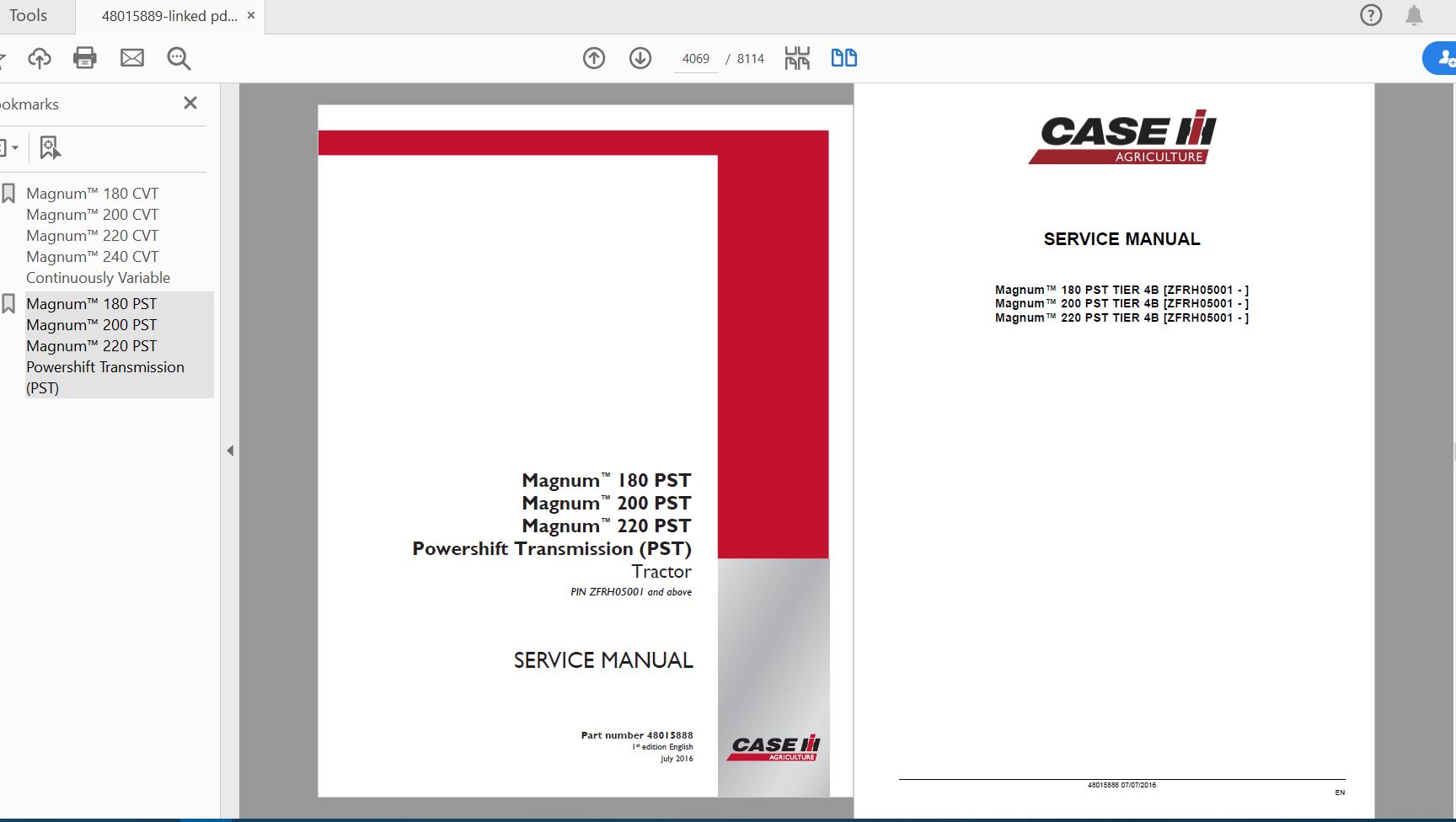Click the blue share user button
1456x822 pixels.
pyautogui.click(x=1443, y=58)
